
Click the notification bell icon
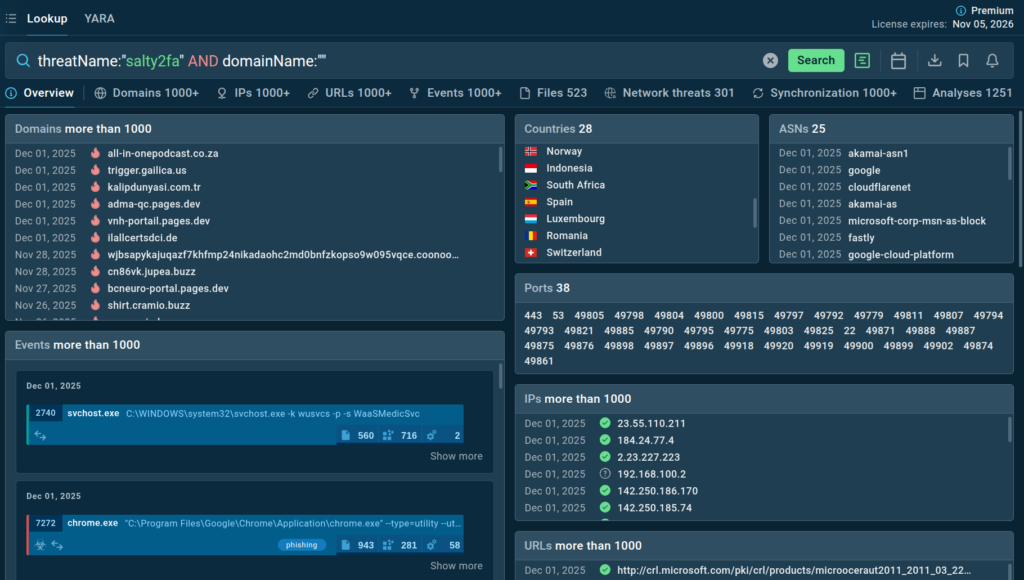point(992,61)
